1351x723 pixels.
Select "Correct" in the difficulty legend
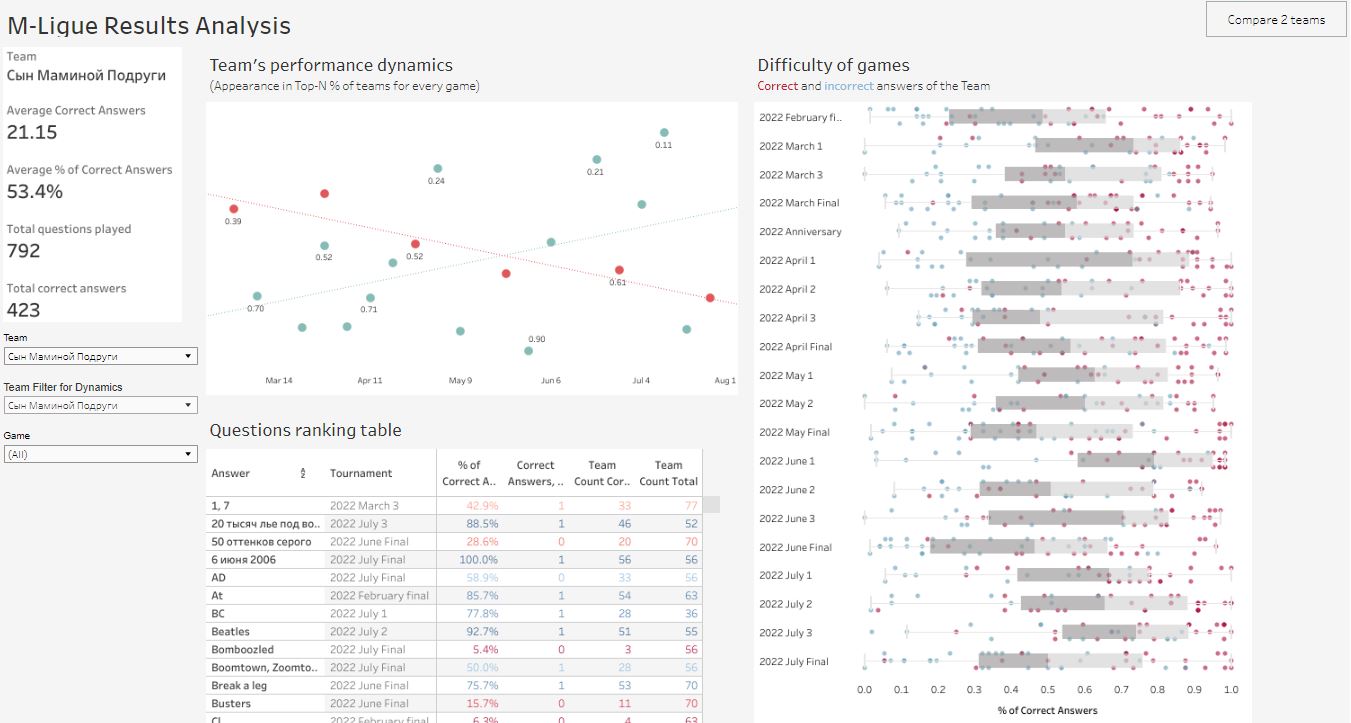pyautogui.click(x=775, y=85)
